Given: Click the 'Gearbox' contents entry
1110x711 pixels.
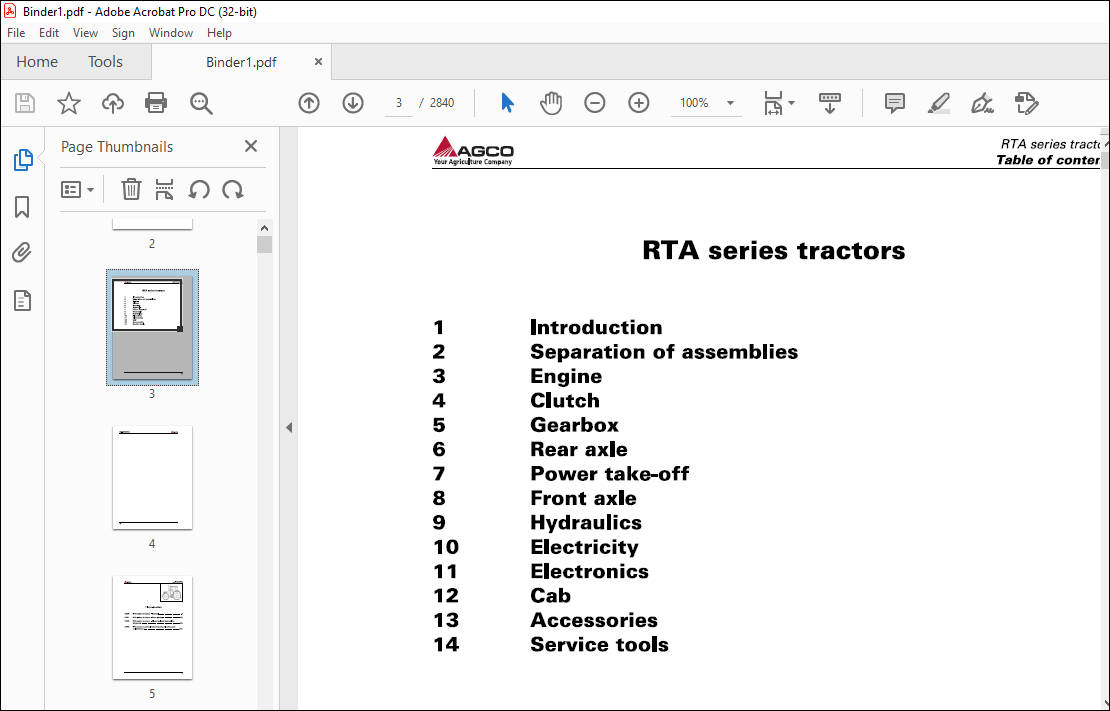Looking at the screenshot, I should [x=575, y=425].
